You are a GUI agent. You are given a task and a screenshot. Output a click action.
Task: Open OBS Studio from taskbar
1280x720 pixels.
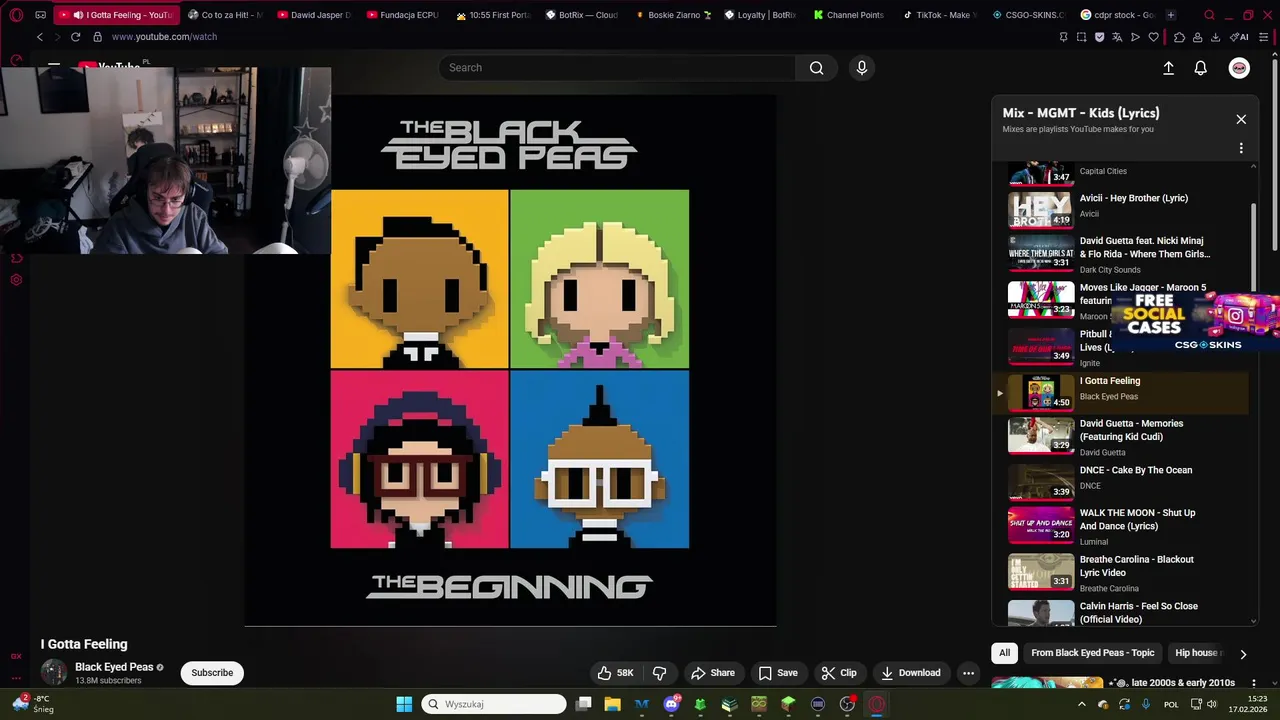point(847,704)
